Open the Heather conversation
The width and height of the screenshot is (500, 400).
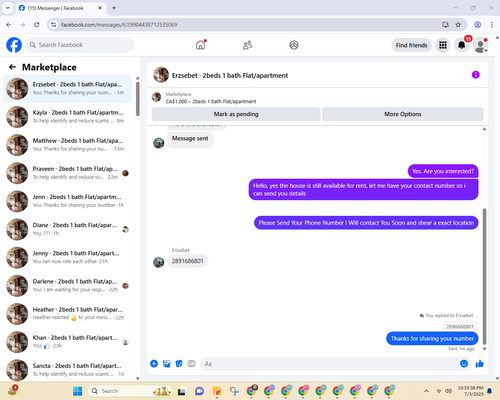(68, 314)
